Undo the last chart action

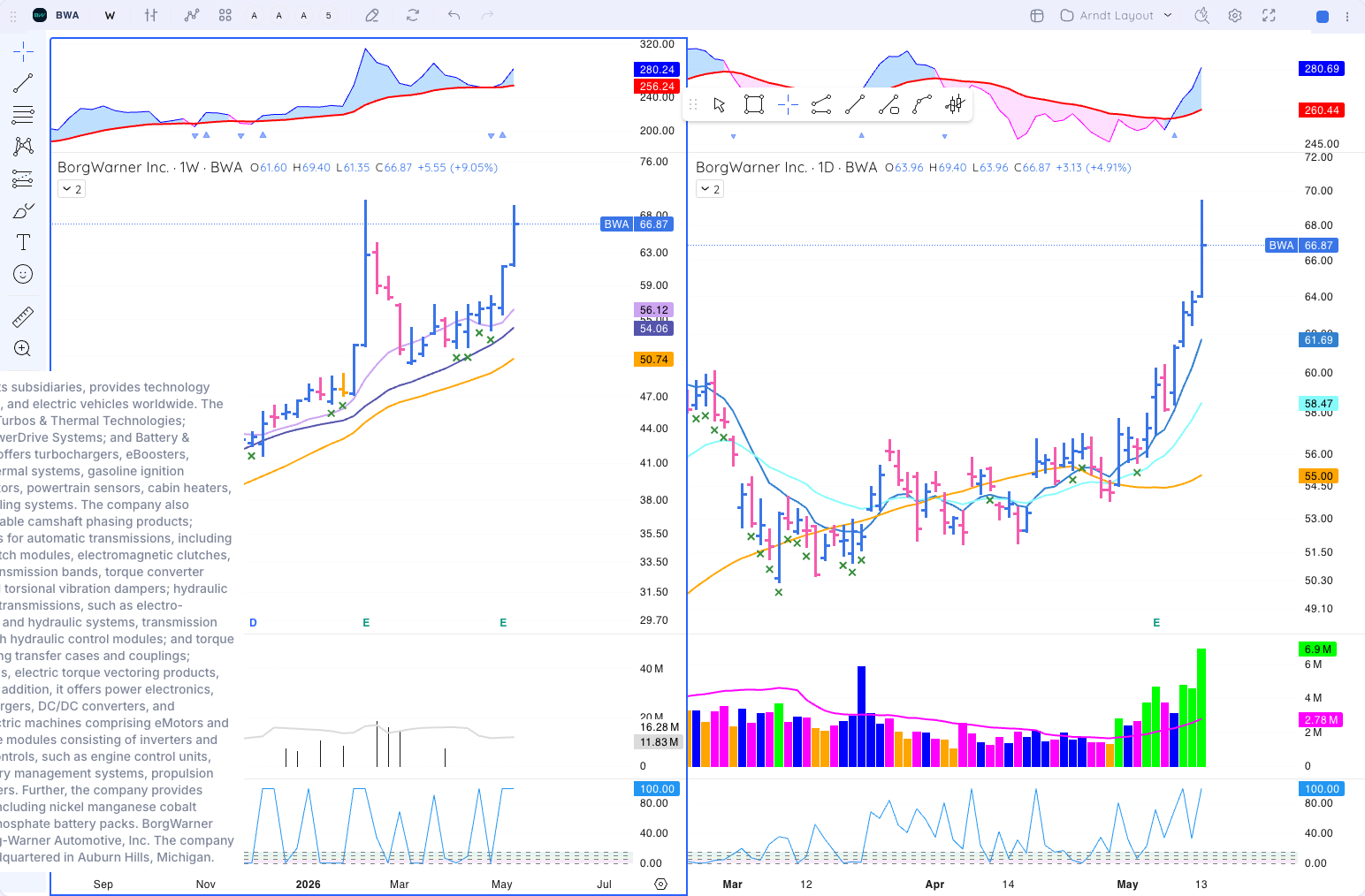(454, 15)
